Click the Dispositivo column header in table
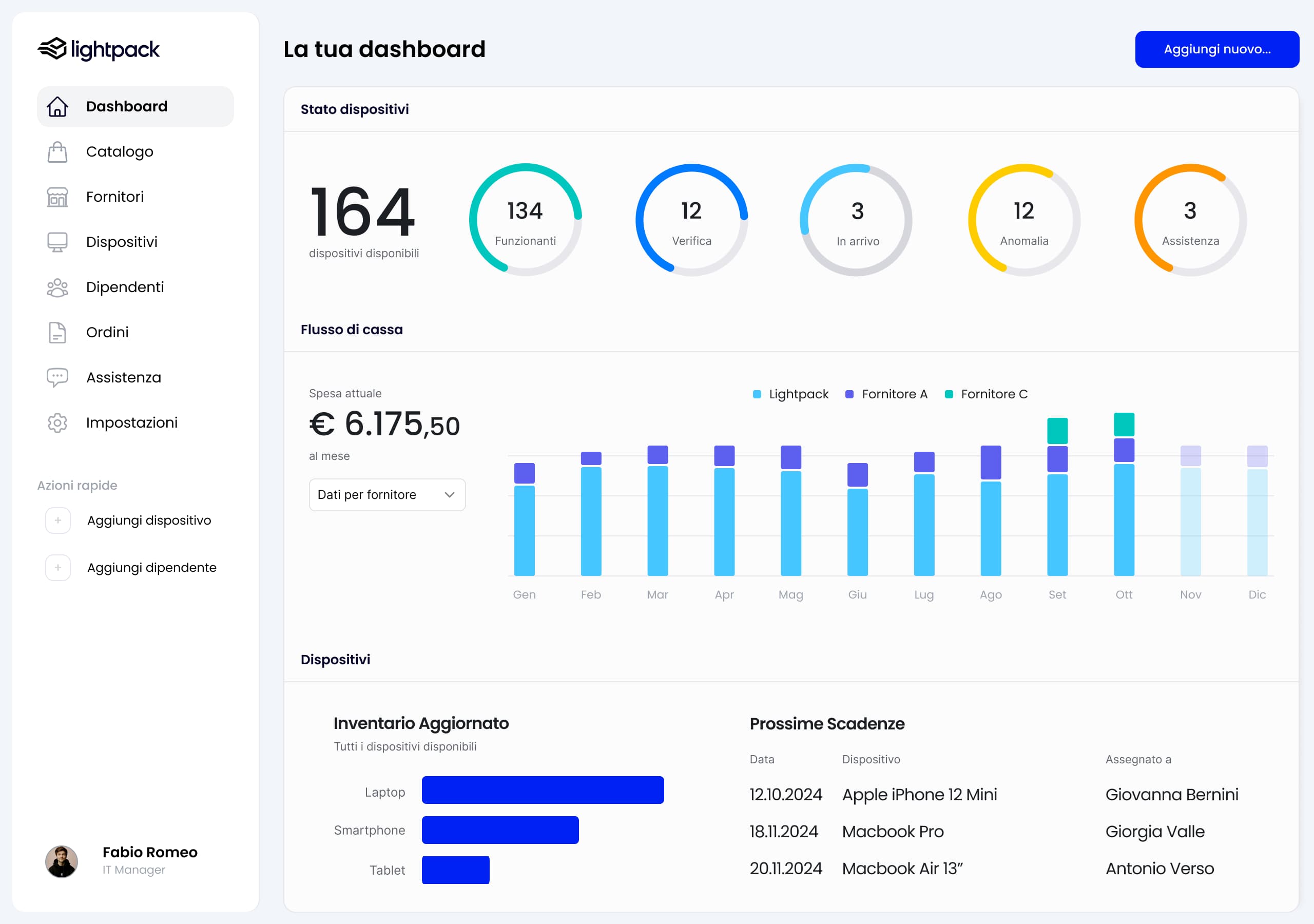Image resolution: width=1314 pixels, height=924 pixels. point(871,760)
